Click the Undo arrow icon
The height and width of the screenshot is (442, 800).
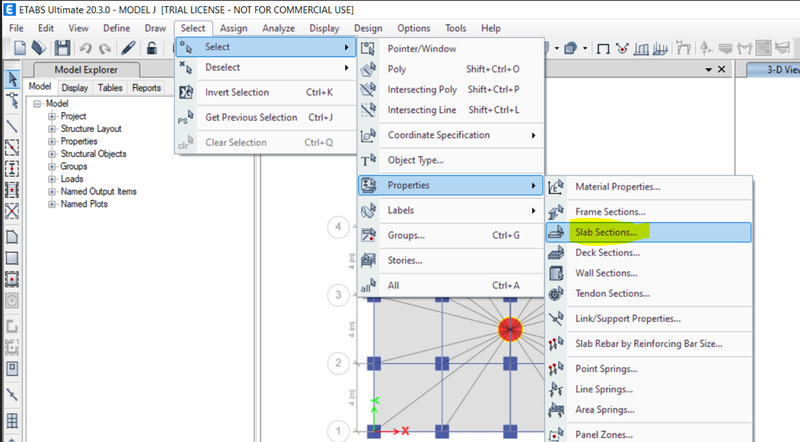[85, 48]
